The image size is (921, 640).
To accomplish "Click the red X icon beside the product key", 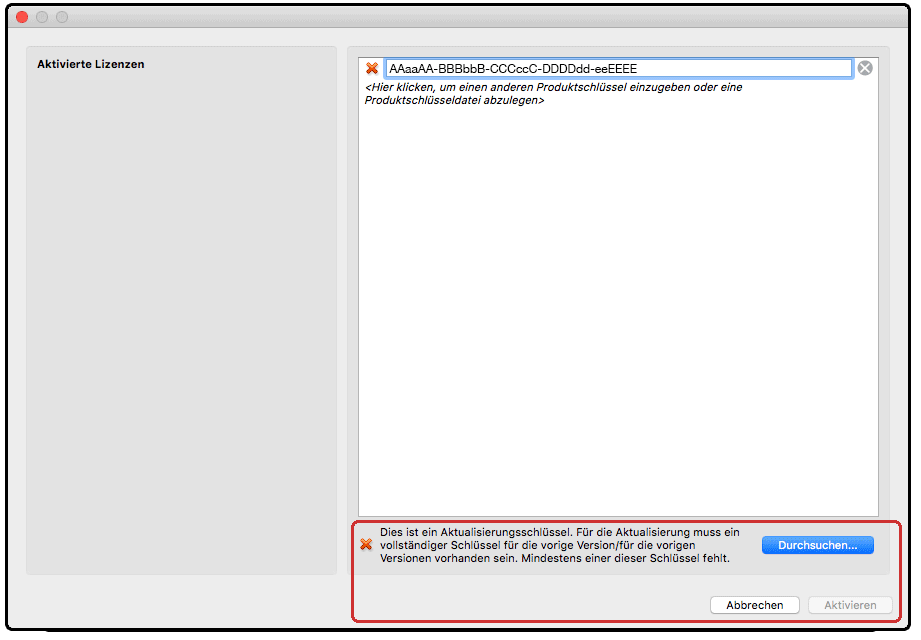I will click(x=372, y=68).
